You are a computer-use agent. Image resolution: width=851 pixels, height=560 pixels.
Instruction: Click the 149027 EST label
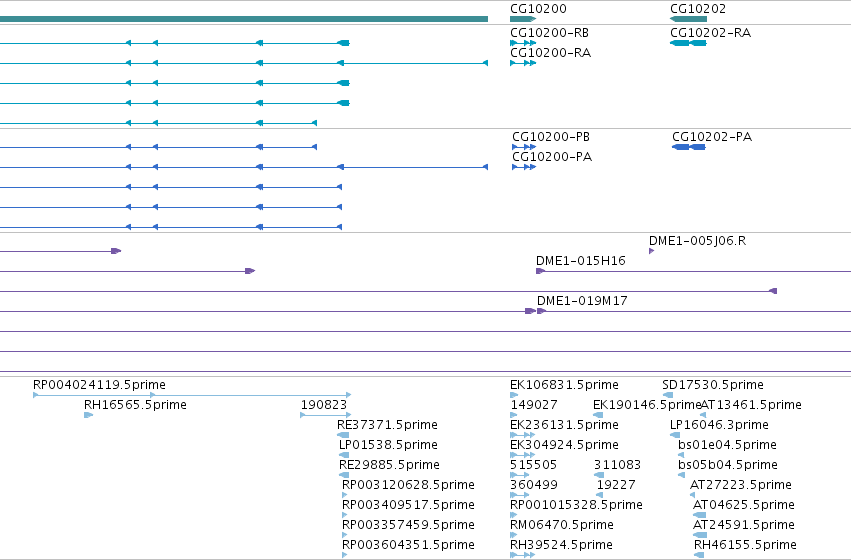534,405
